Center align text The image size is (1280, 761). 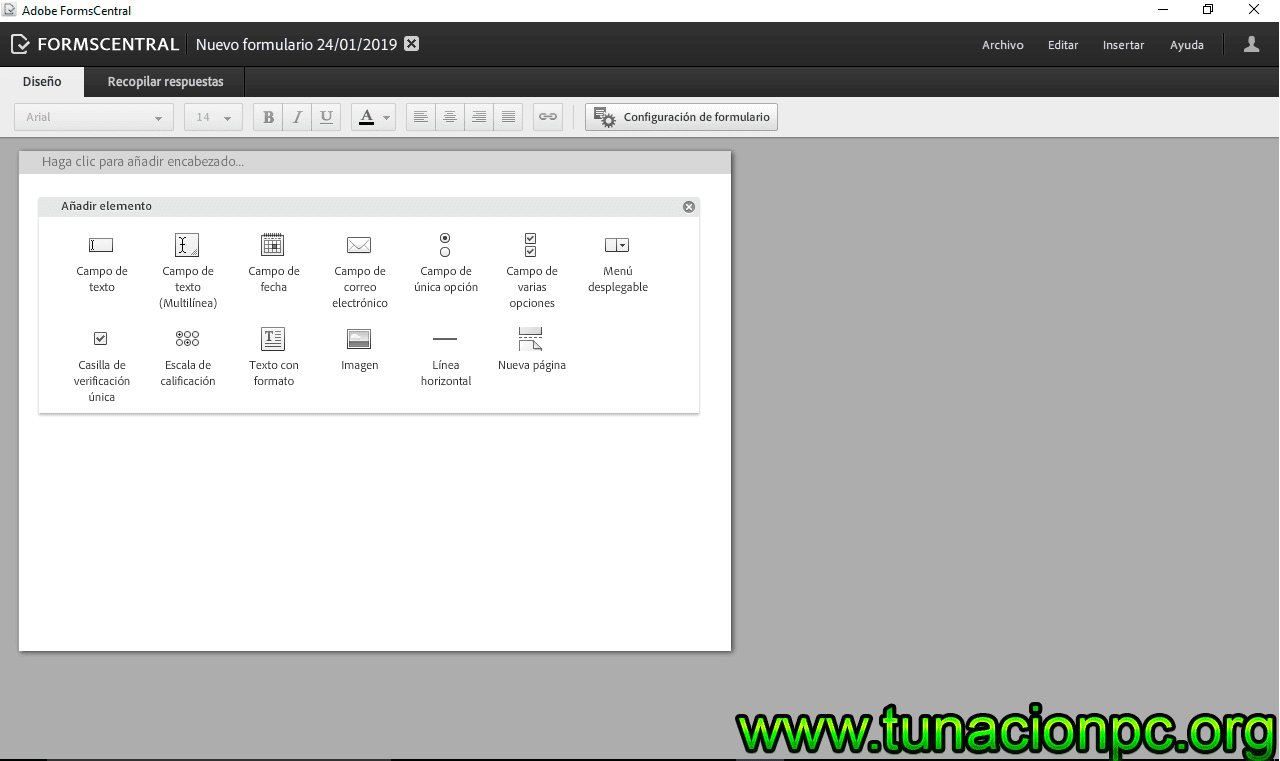coord(450,117)
